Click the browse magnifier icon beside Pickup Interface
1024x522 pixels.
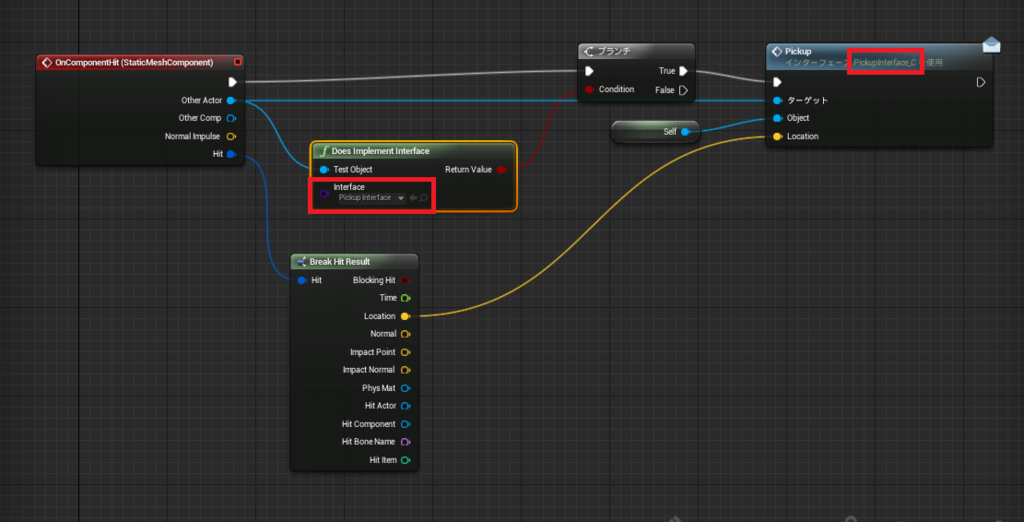(424, 198)
